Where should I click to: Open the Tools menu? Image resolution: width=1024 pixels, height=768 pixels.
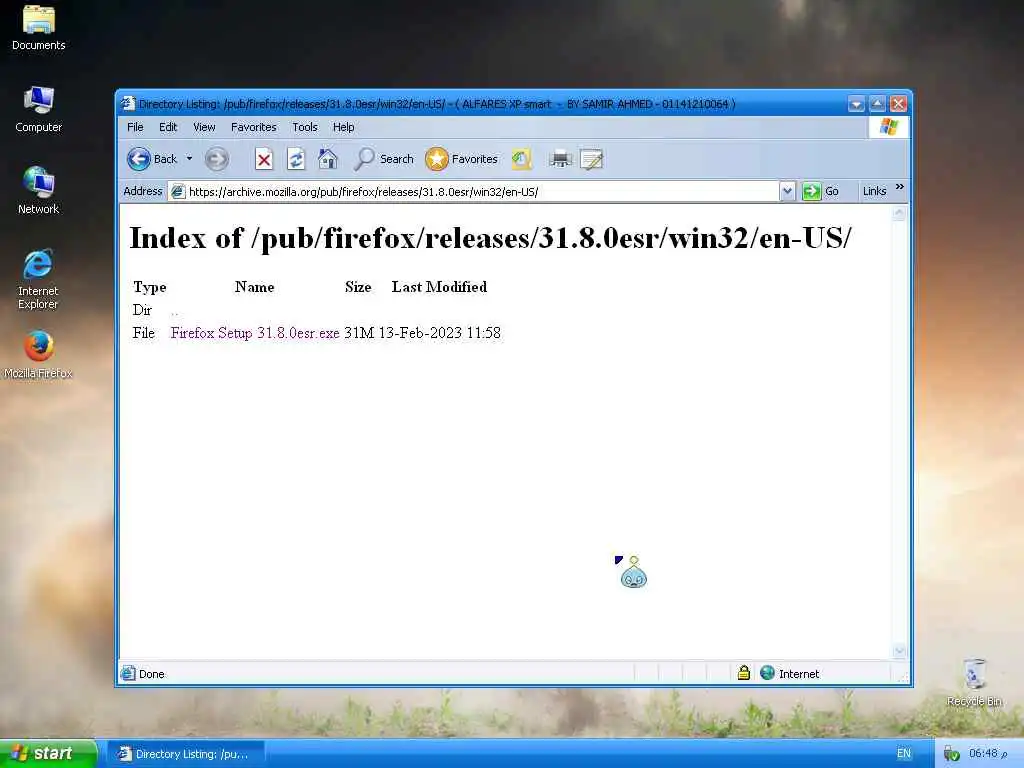[304, 127]
